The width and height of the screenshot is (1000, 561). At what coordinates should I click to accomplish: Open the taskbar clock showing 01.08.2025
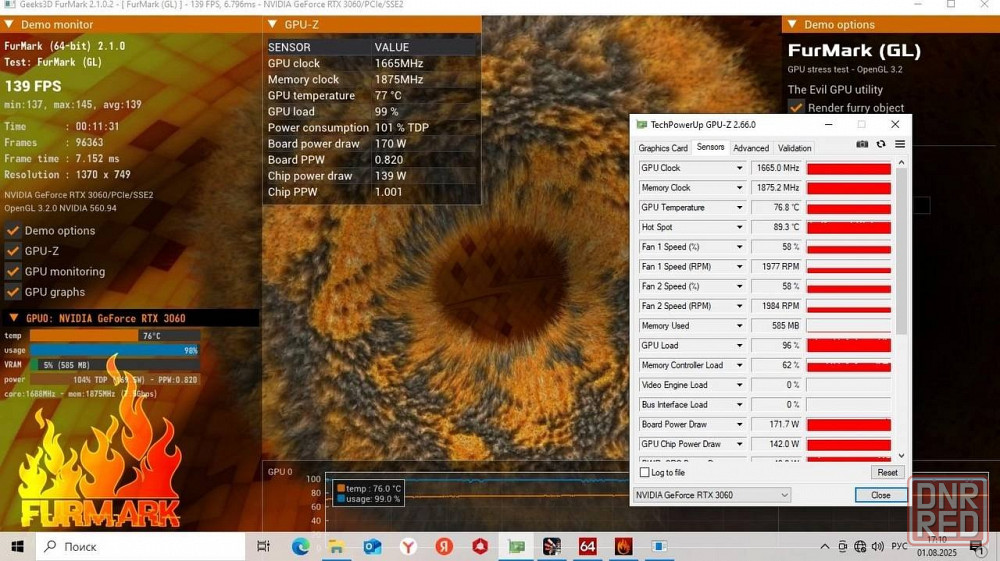pos(938,546)
